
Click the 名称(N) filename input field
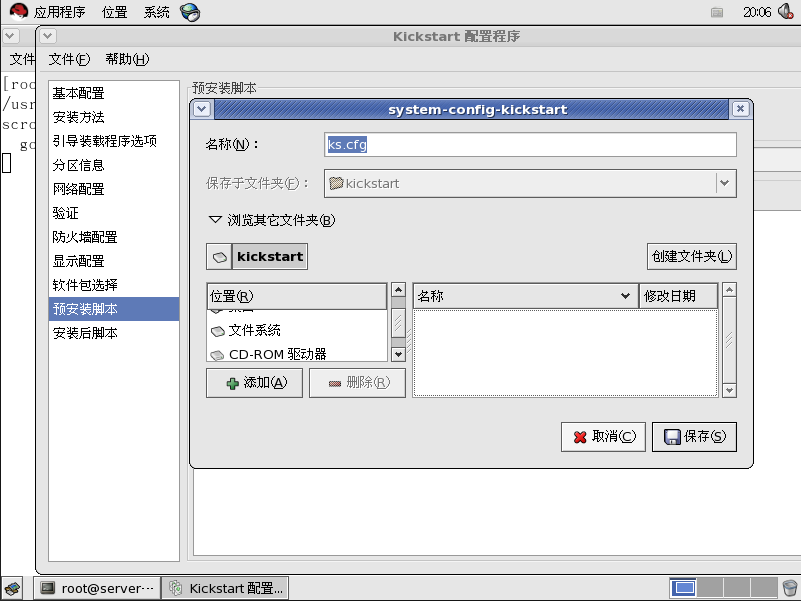(x=530, y=145)
